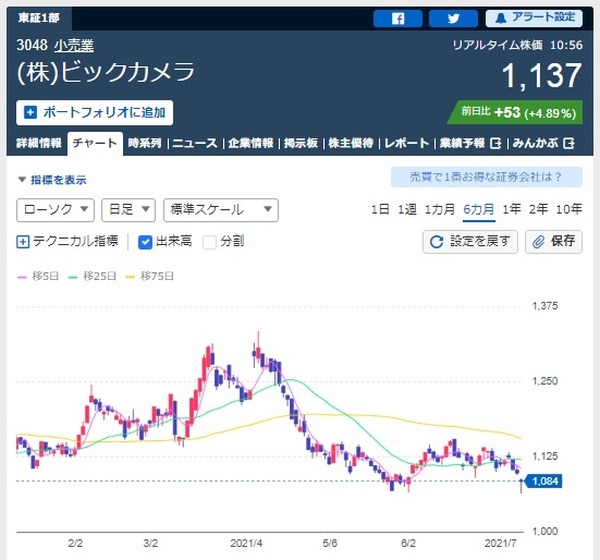
Task: Select the 1週 time range
Action: tap(407, 209)
